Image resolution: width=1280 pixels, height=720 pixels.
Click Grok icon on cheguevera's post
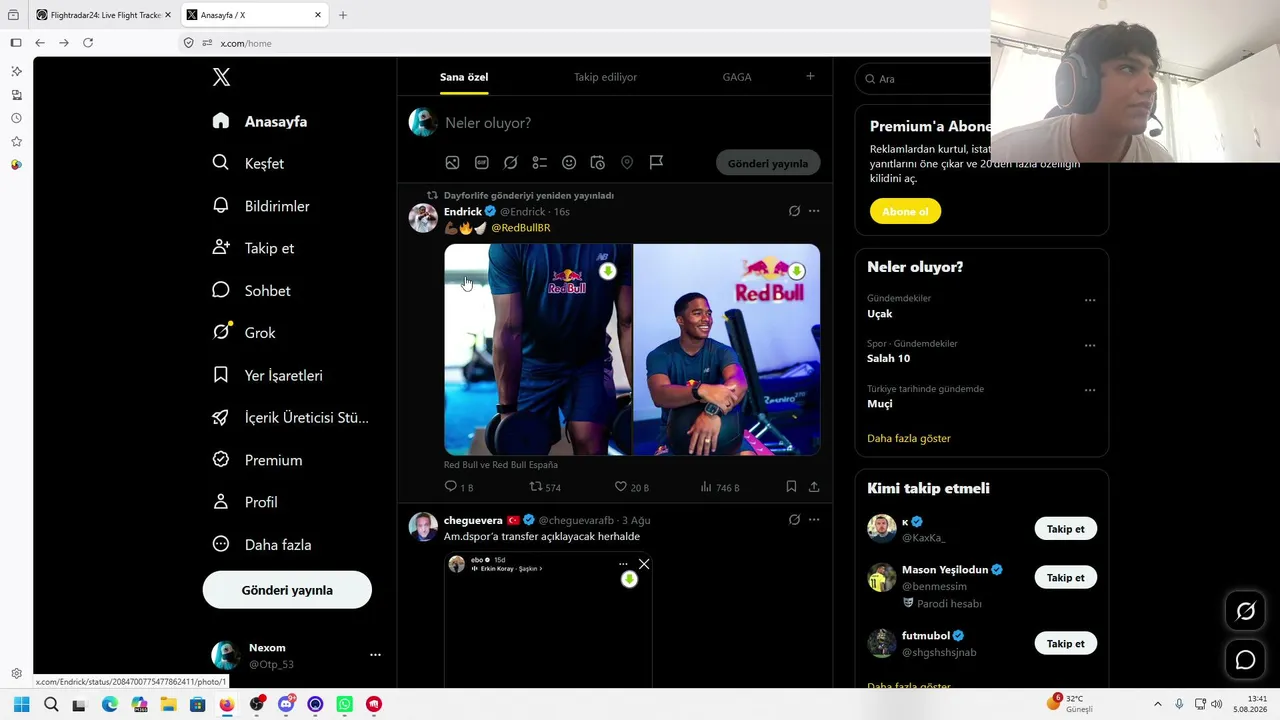(794, 520)
